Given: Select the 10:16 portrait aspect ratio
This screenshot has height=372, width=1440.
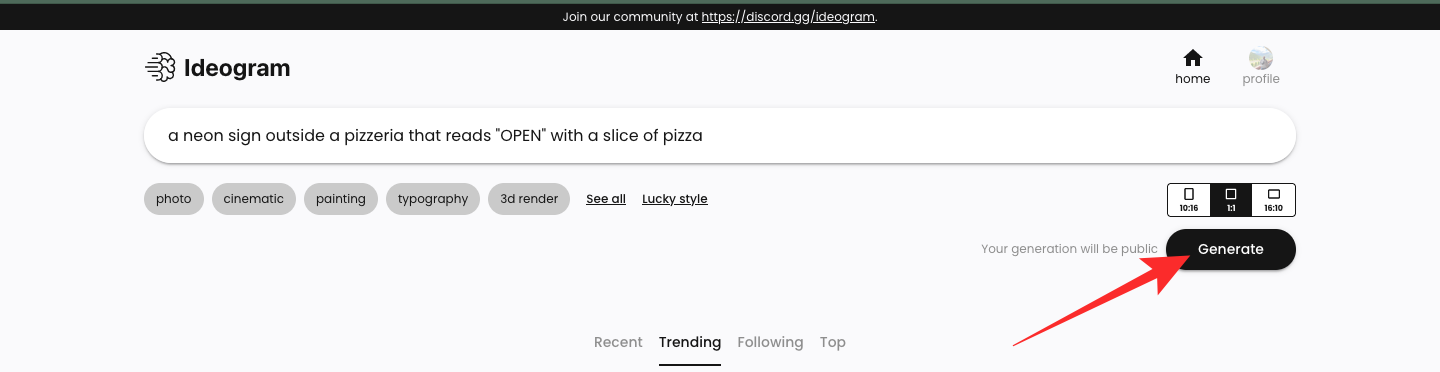Looking at the screenshot, I should coord(1189,200).
